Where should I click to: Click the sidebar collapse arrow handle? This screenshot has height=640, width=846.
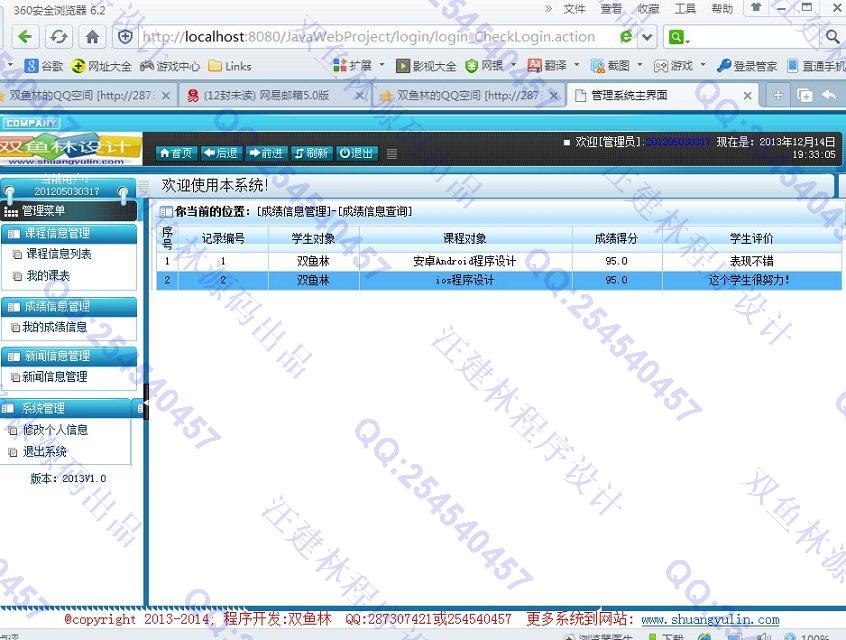(146, 403)
